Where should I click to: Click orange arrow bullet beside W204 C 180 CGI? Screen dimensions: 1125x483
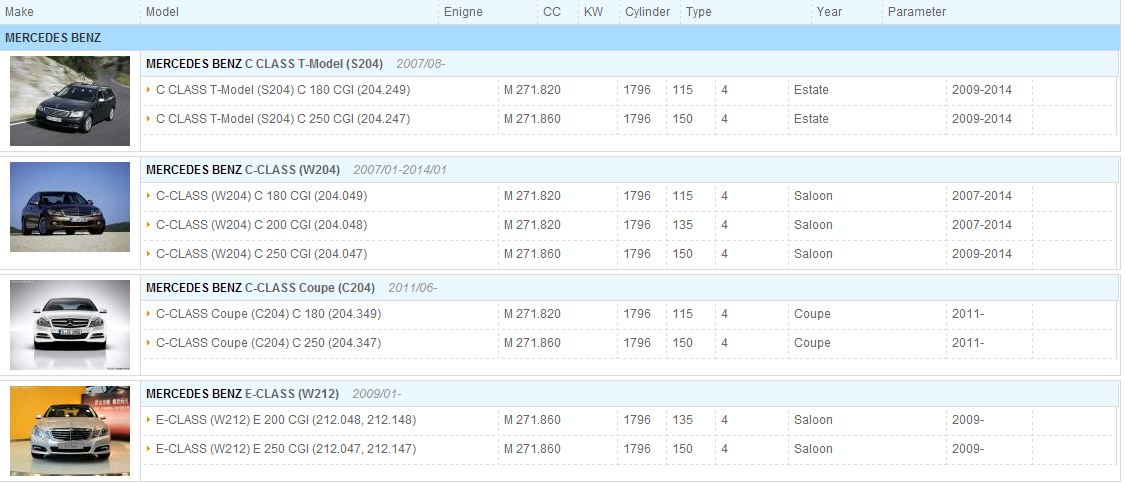point(149,196)
